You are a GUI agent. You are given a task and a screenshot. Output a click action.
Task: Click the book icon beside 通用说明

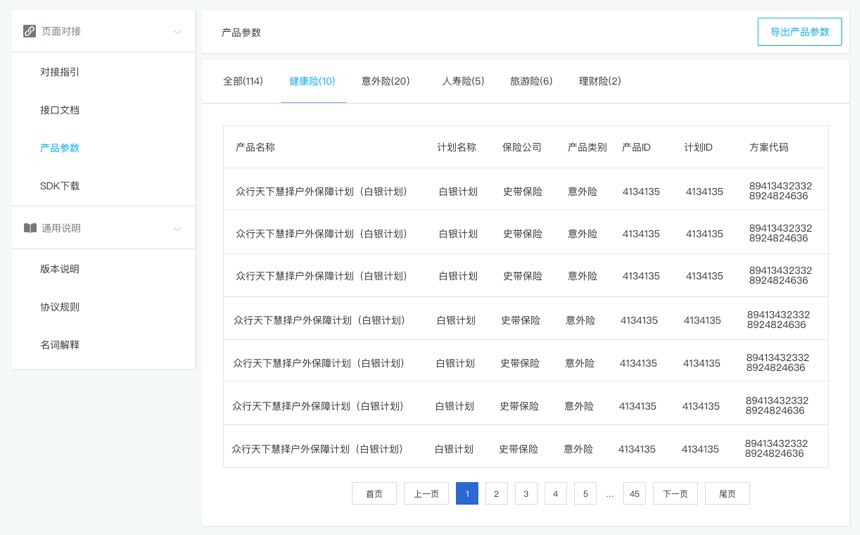[29, 228]
